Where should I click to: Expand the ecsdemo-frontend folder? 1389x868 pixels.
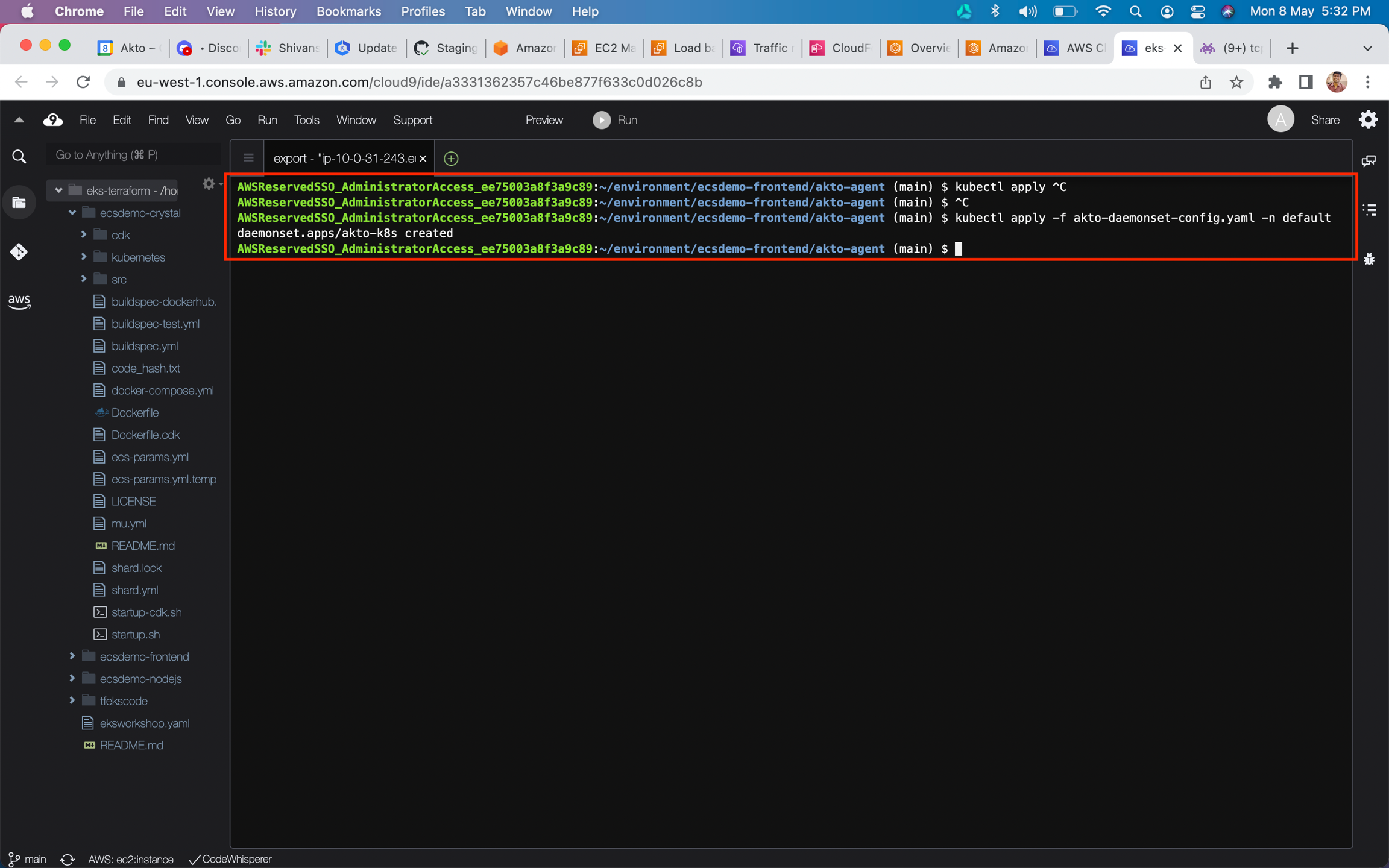click(x=72, y=656)
